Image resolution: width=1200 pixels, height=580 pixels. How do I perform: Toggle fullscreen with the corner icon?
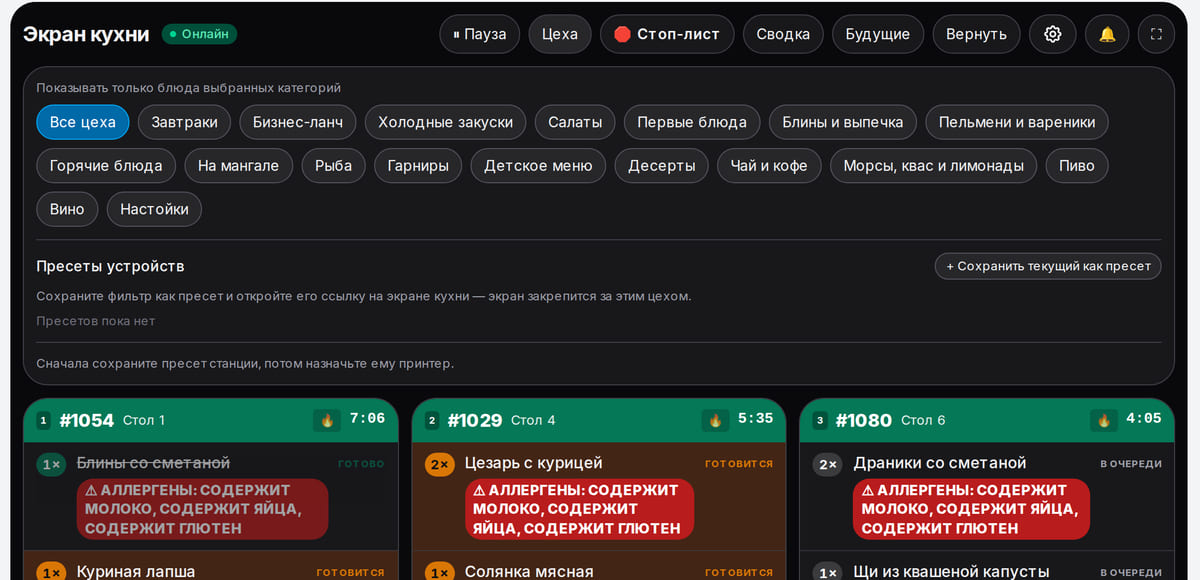pos(1156,34)
